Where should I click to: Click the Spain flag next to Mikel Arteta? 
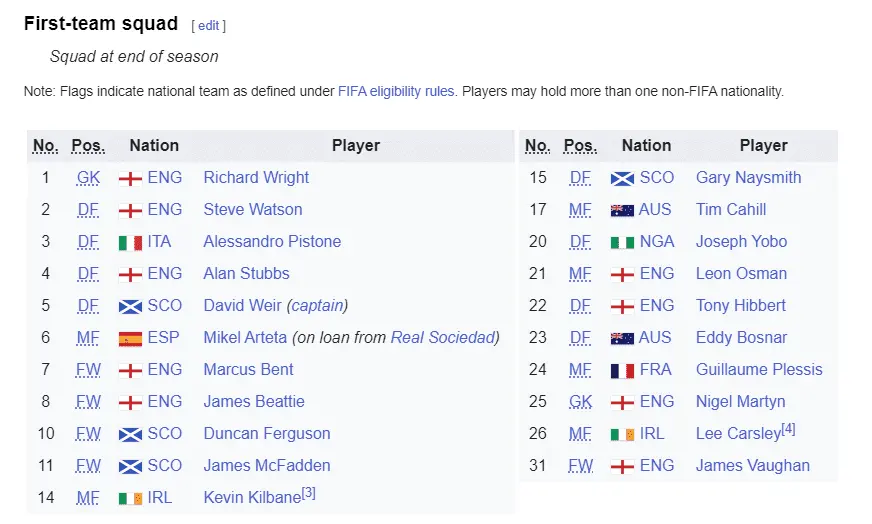[x=130, y=338]
